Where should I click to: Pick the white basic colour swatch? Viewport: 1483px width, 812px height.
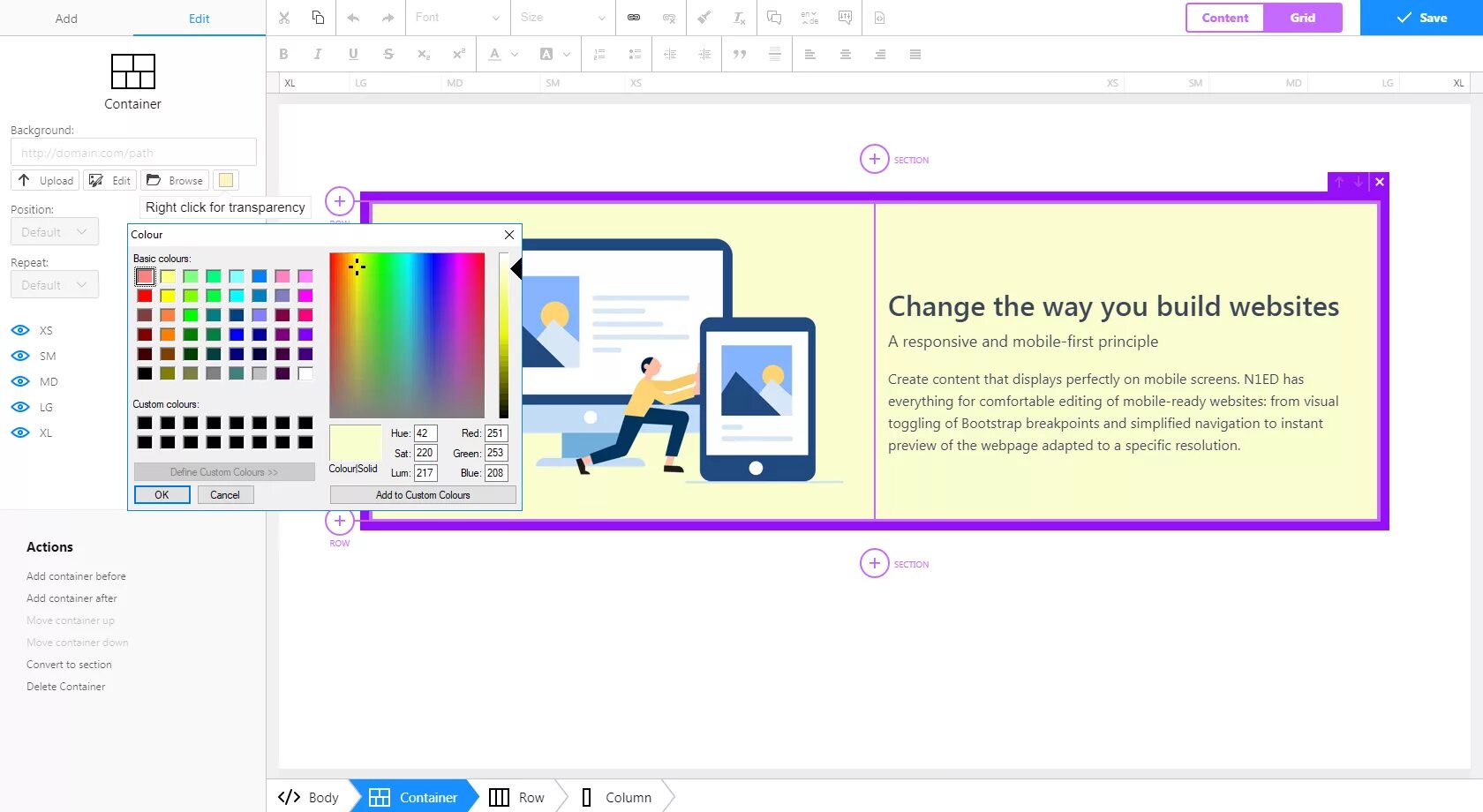[305, 373]
